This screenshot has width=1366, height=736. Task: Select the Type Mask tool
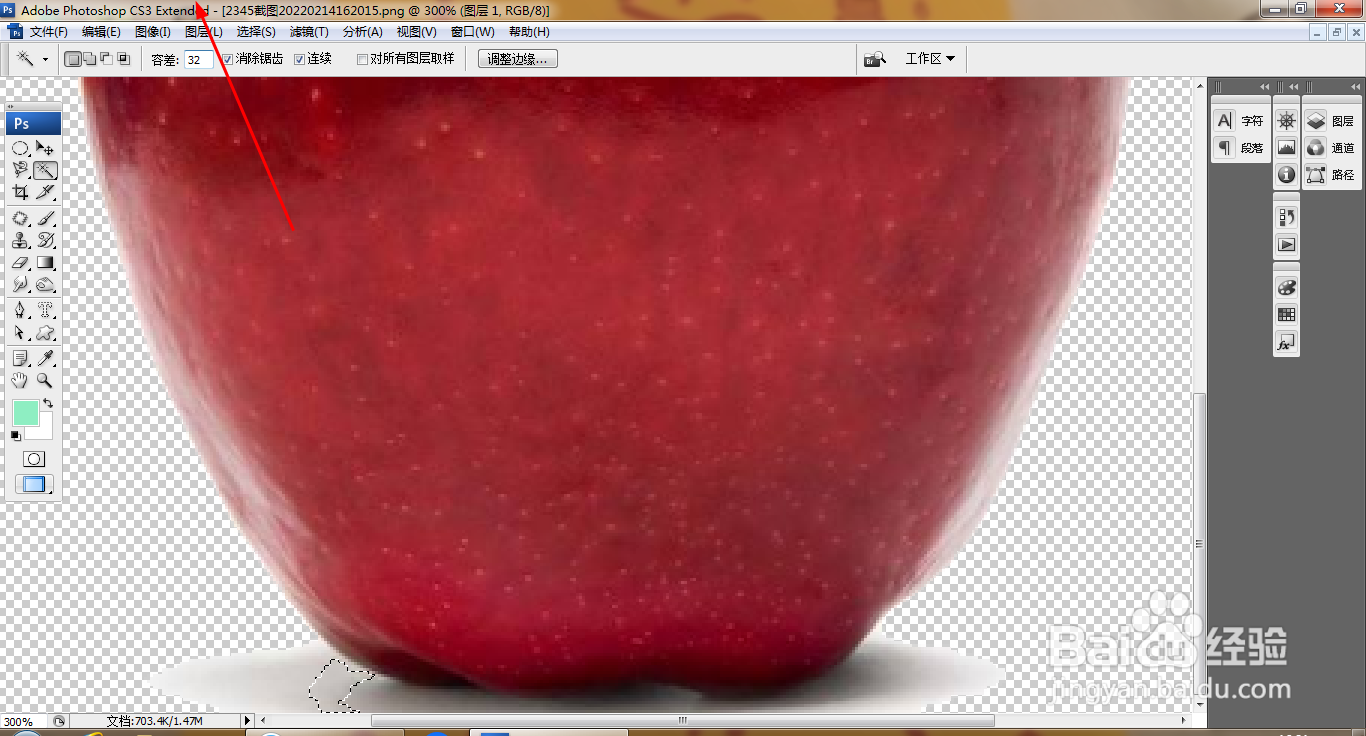pos(45,310)
